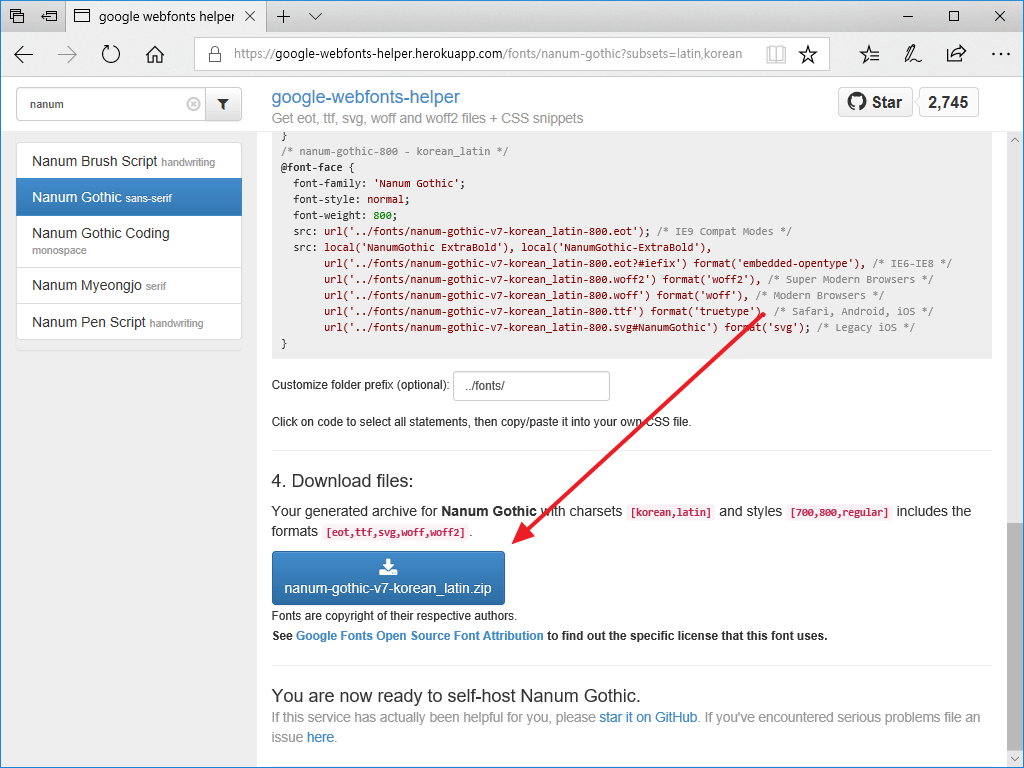Click the Share page icon

[956, 54]
